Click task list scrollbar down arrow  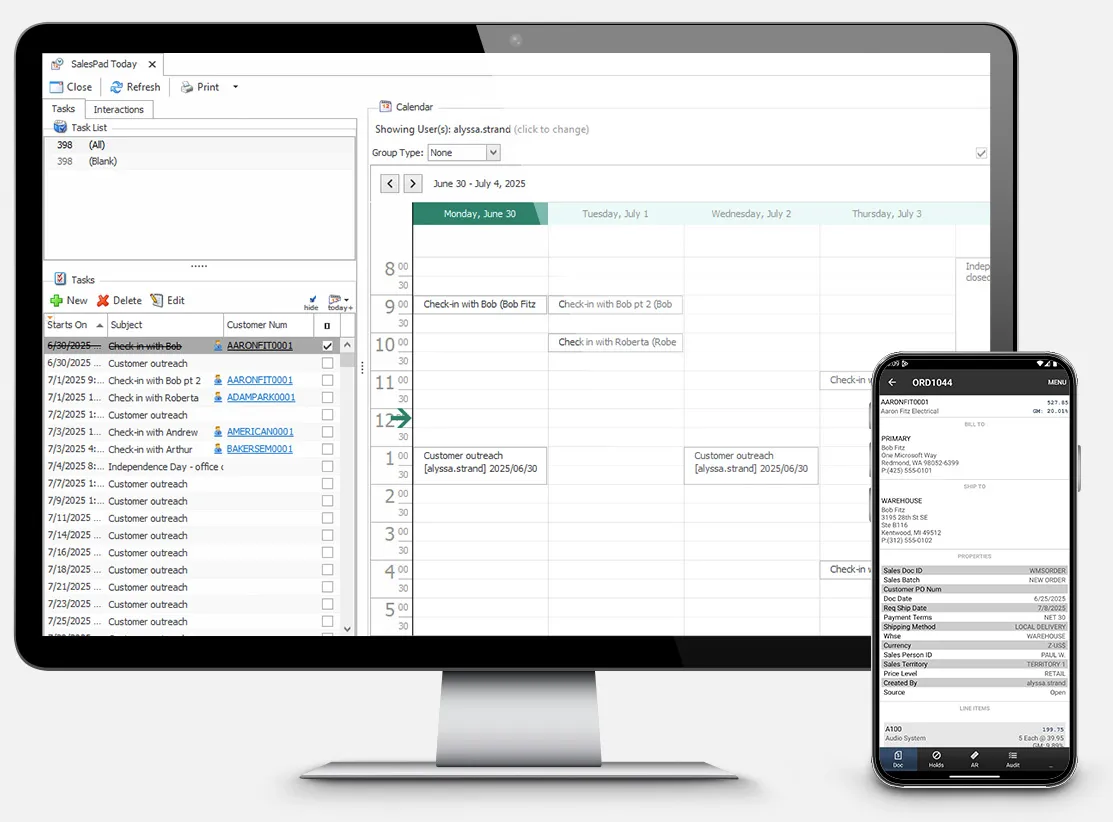pyautogui.click(x=347, y=628)
